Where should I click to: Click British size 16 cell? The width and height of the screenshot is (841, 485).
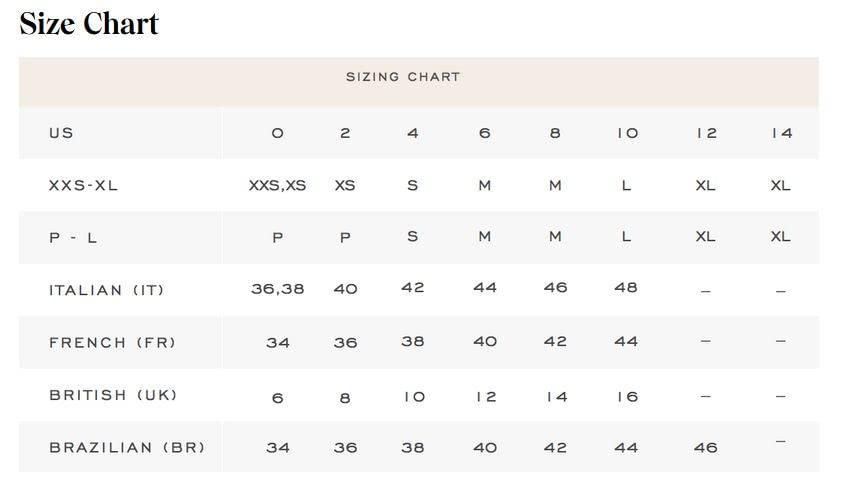pos(626,396)
